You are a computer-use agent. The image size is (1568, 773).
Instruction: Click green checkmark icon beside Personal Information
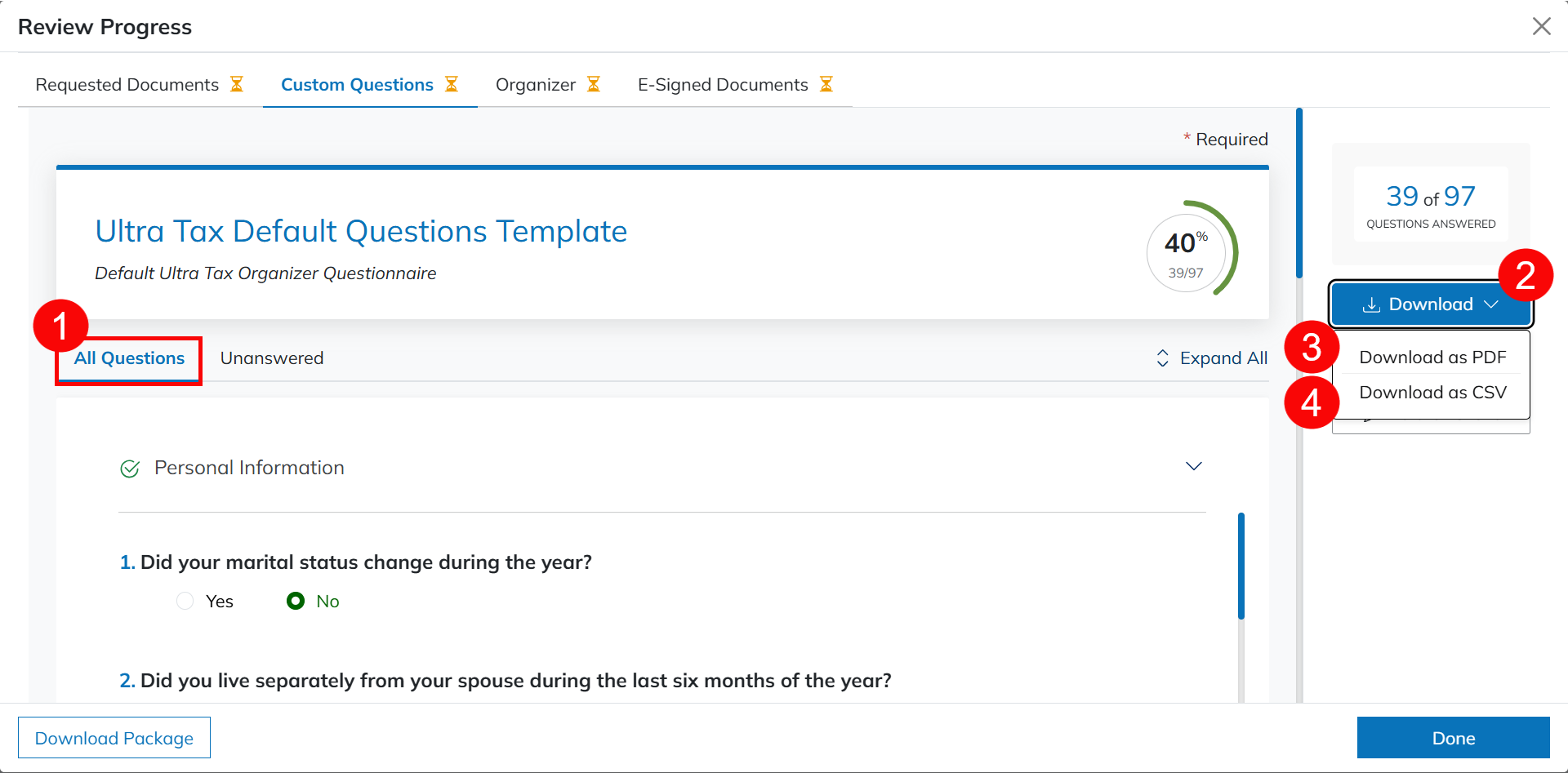tap(130, 469)
